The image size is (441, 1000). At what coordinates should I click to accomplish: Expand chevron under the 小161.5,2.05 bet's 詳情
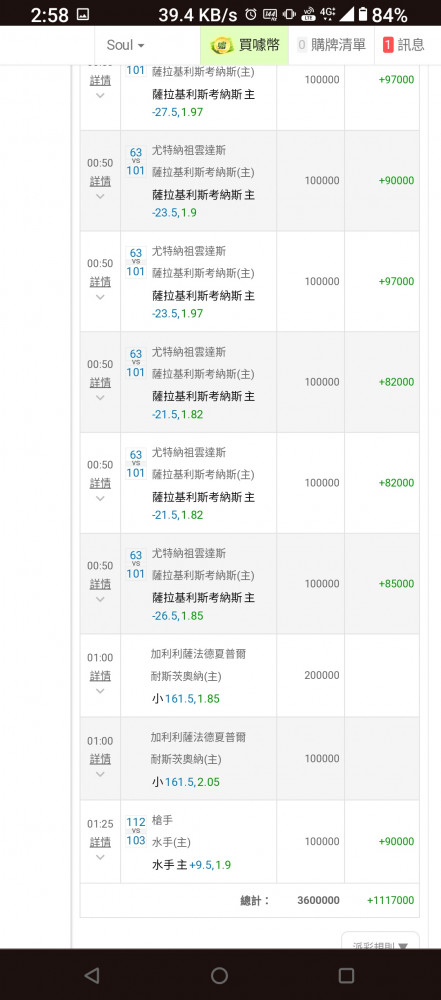pyautogui.click(x=100, y=774)
